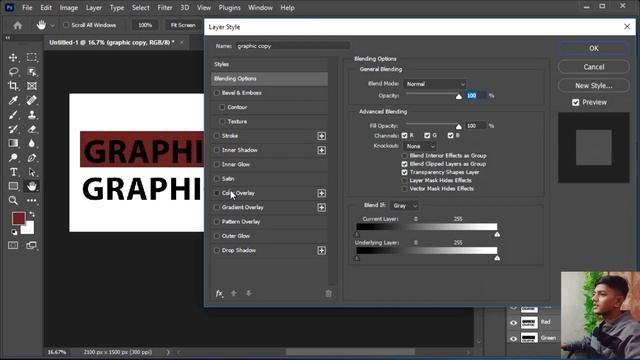Toggle Quick Mask mode icon
Screen dimensions: 640x360
click(x=13, y=245)
